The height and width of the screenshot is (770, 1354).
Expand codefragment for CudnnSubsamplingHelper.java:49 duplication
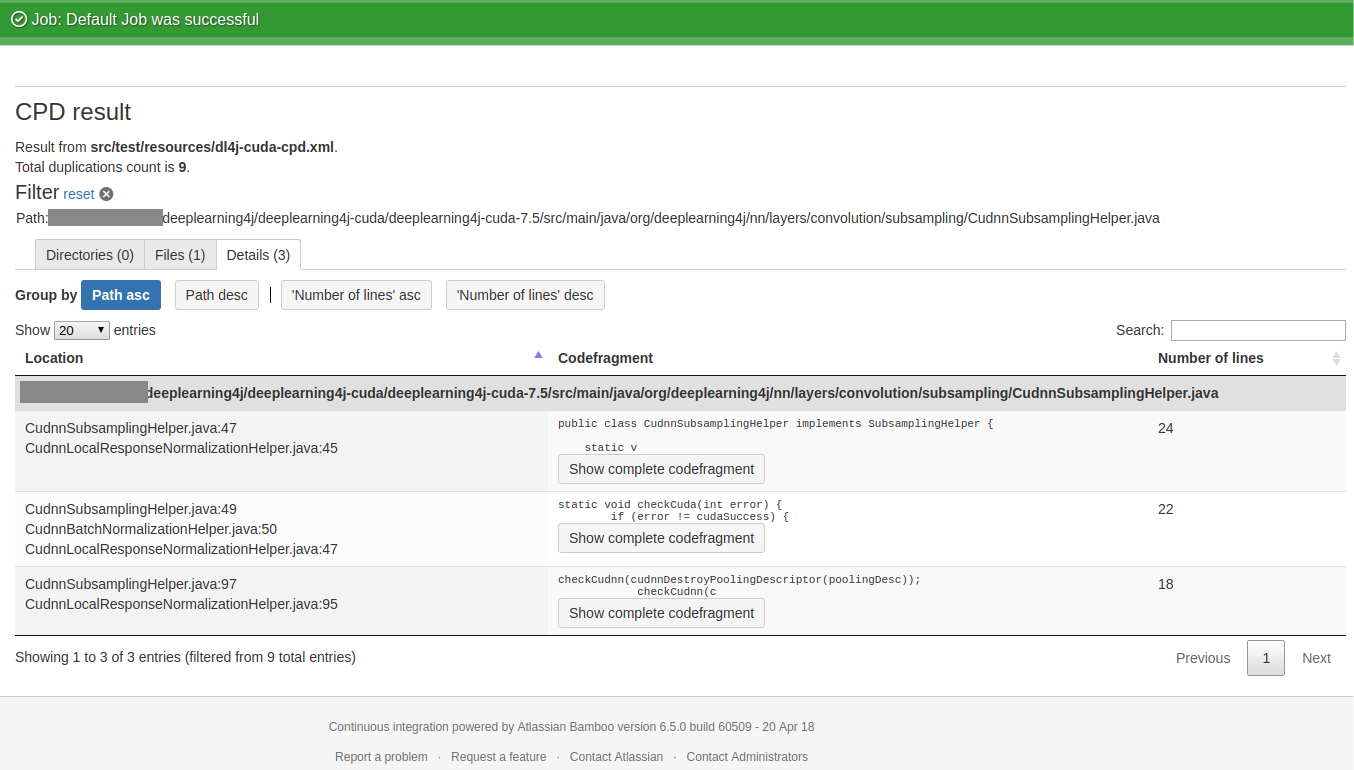pyautogui.click(x=660, y=537)
